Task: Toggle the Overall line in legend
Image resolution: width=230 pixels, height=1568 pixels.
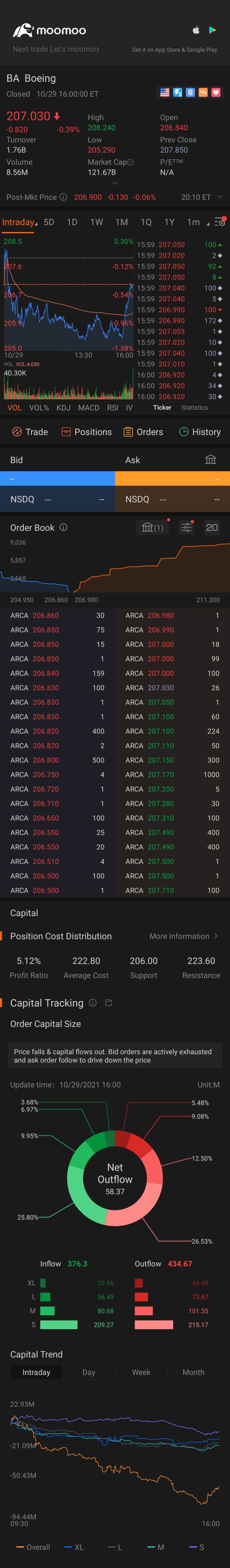Action: (x=34, y=1547)
